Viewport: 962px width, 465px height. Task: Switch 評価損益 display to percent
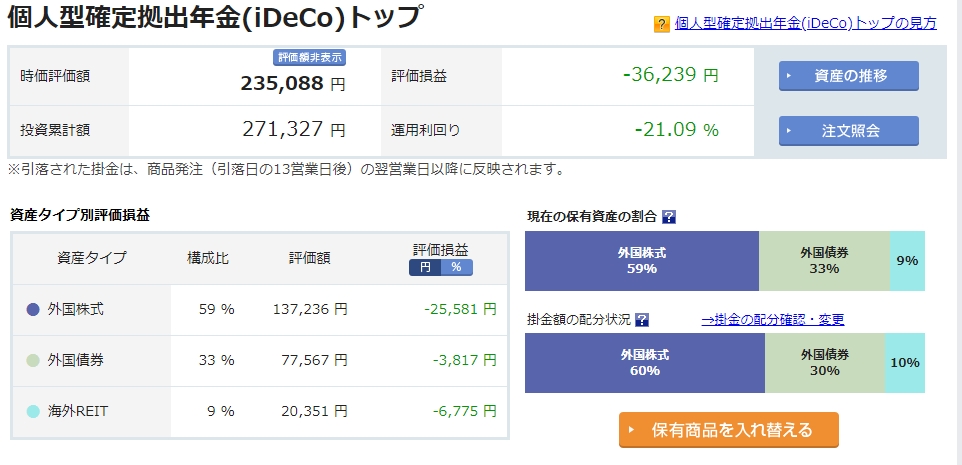tap(456, 267)
